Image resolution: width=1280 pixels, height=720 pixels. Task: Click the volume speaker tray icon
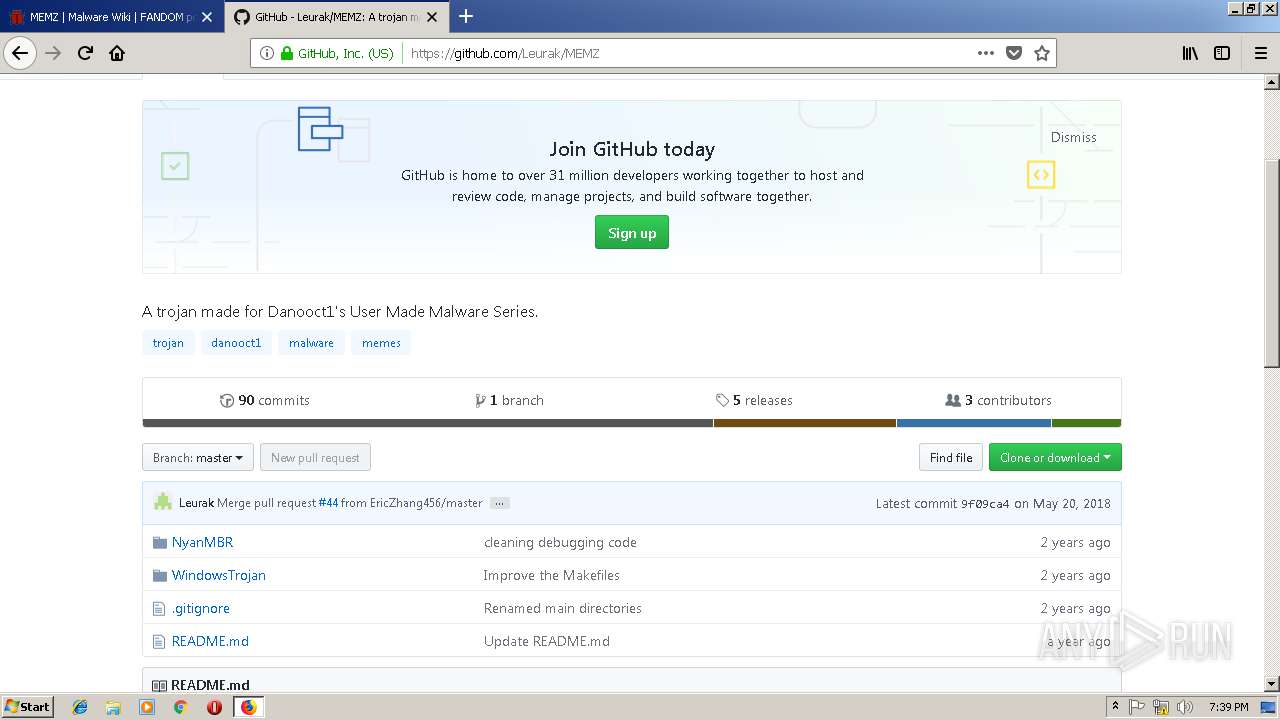(1185, 707)
